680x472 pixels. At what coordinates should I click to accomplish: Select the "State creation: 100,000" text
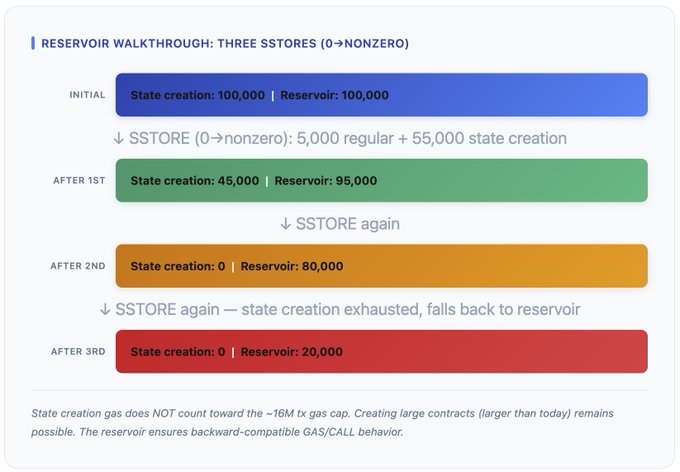click(x=197, y=95)
